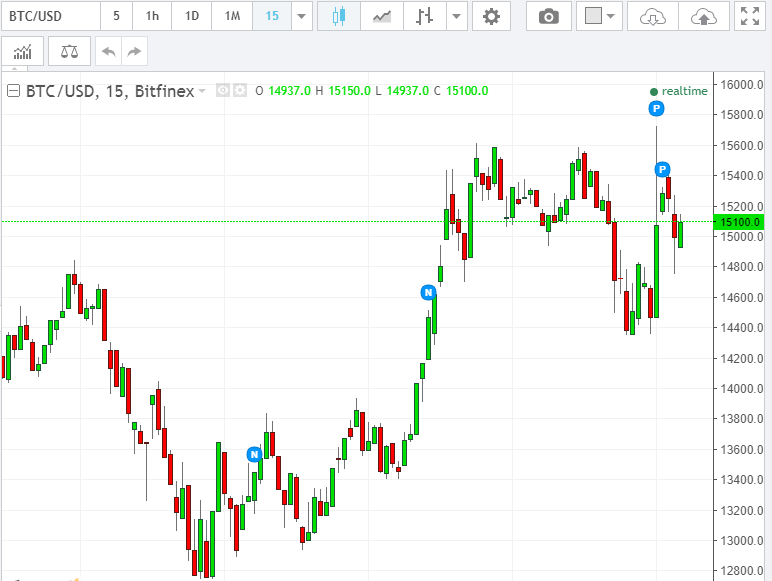The width and height of the screenshot is (772, 581).
Task: Click the open value 14937.0 in legend
Action: pos(290,91)
